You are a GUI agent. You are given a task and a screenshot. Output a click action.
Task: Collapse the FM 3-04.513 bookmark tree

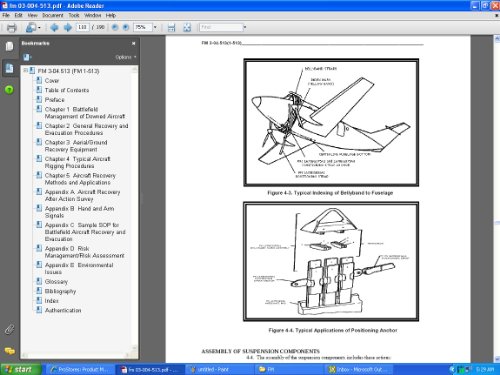tap(25, 71)
